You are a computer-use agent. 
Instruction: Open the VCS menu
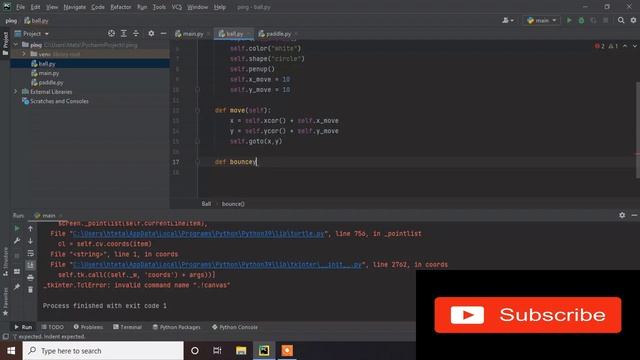coord(177,7)
